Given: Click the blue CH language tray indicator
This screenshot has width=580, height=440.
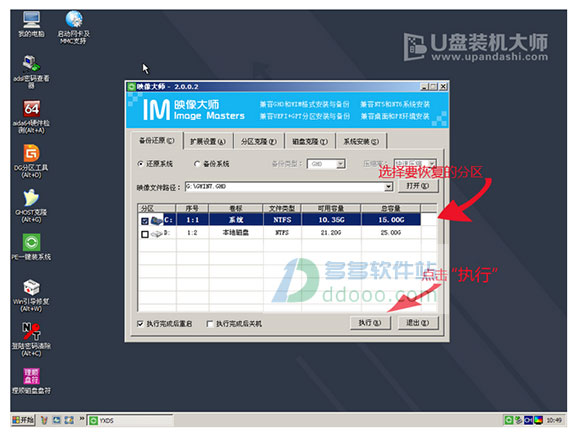Looking at the screenshot, I should click(528, 420).
